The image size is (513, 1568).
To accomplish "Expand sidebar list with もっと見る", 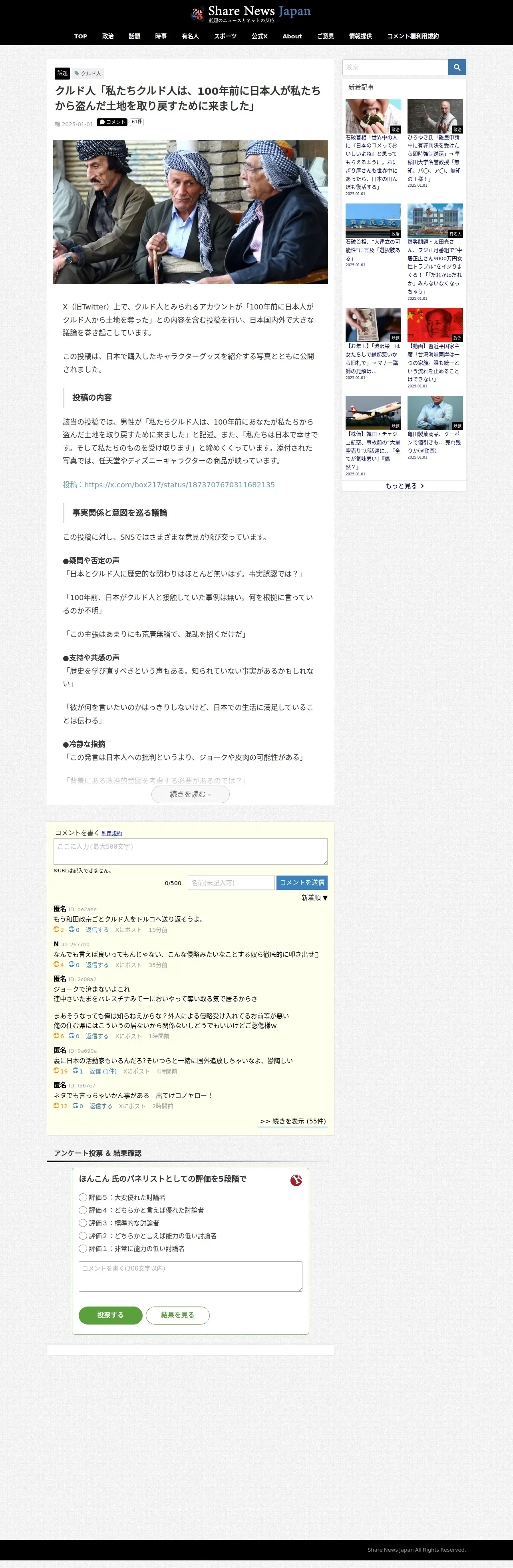I will [405, 486].
